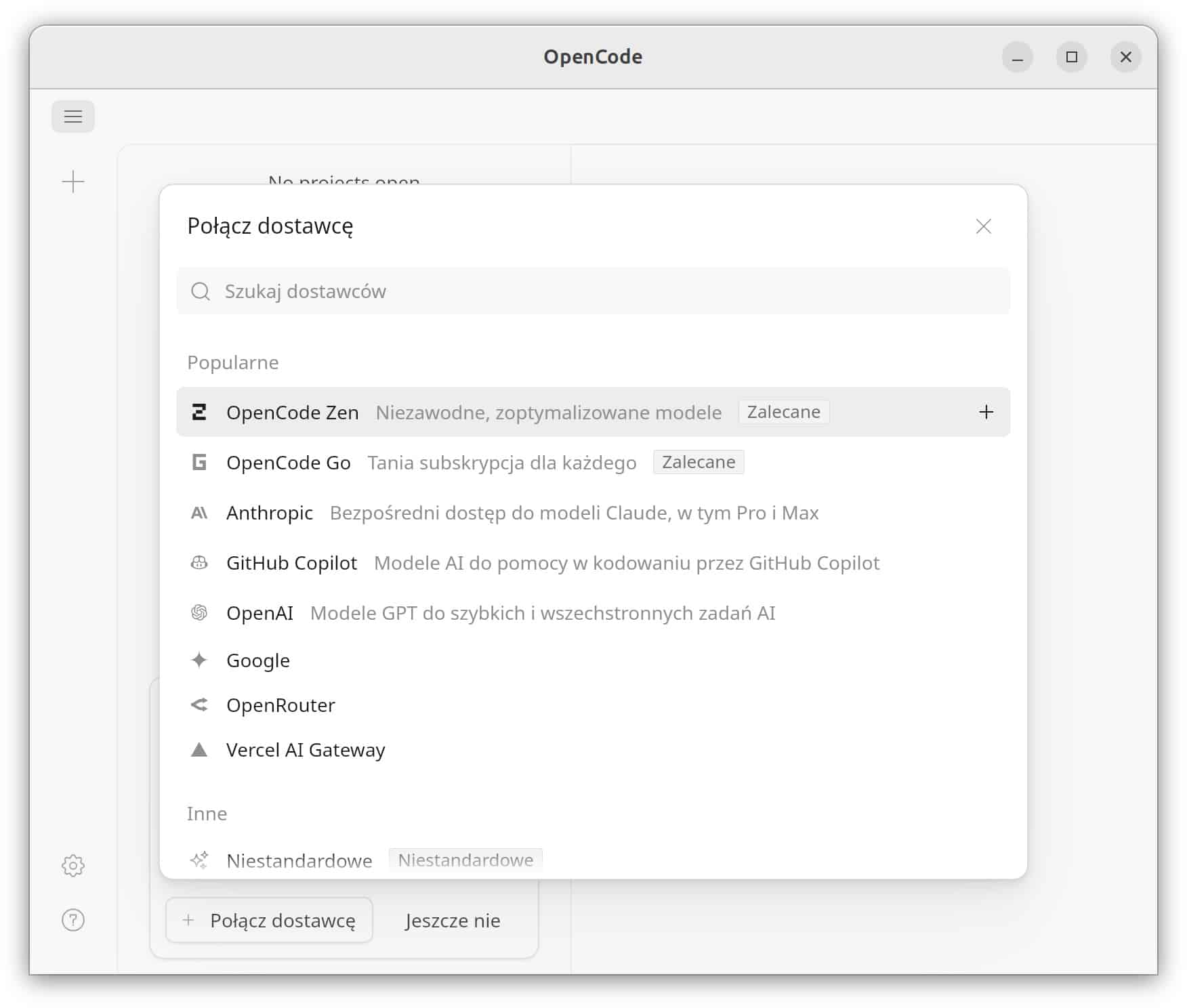Pick Google provider
Viewport: 1187px width, 1008px height.
(x=593, y=660)
